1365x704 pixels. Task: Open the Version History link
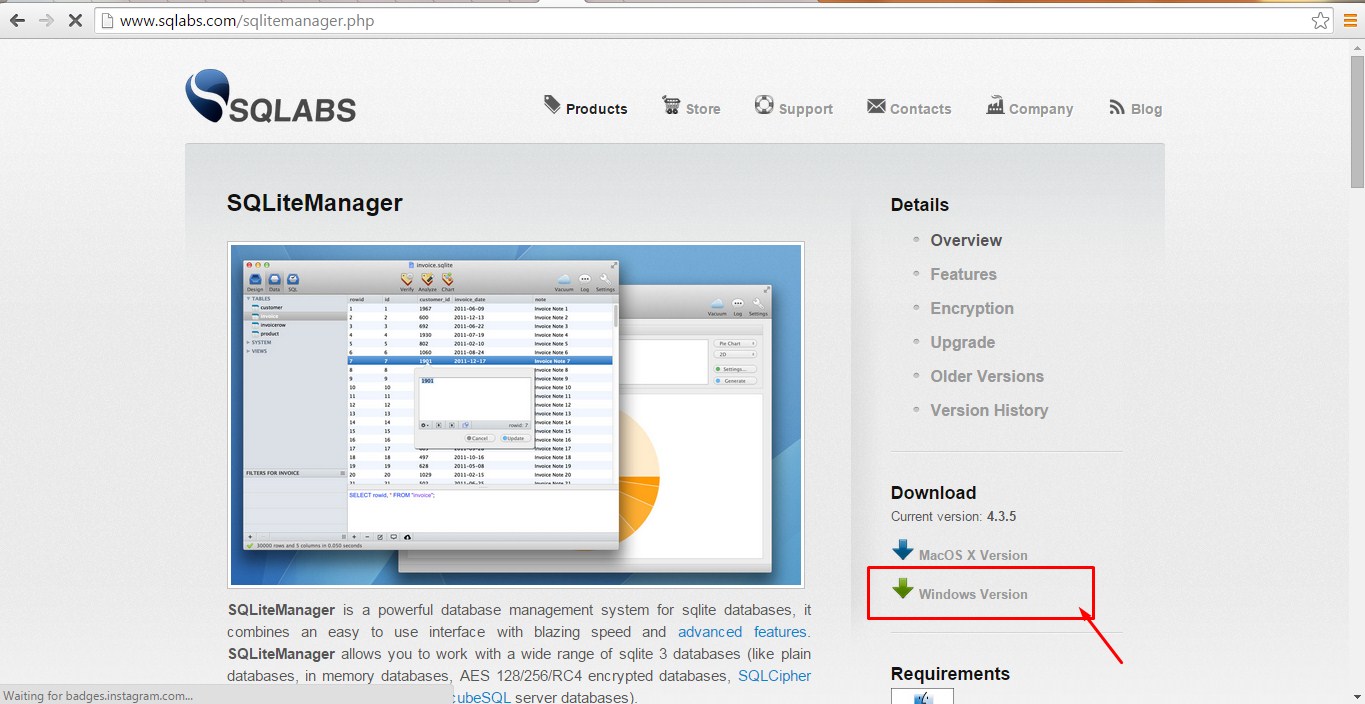point(989,410)
